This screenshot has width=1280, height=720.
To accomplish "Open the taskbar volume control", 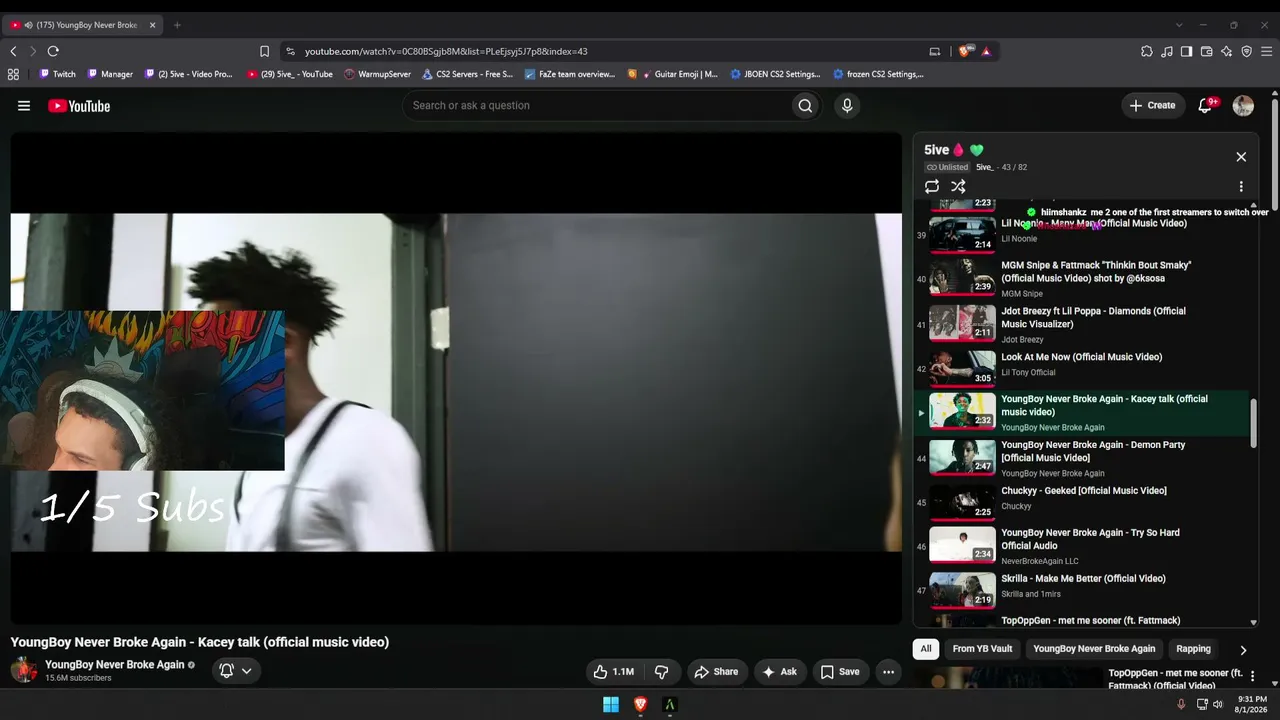I will [x=1217, y=705].
